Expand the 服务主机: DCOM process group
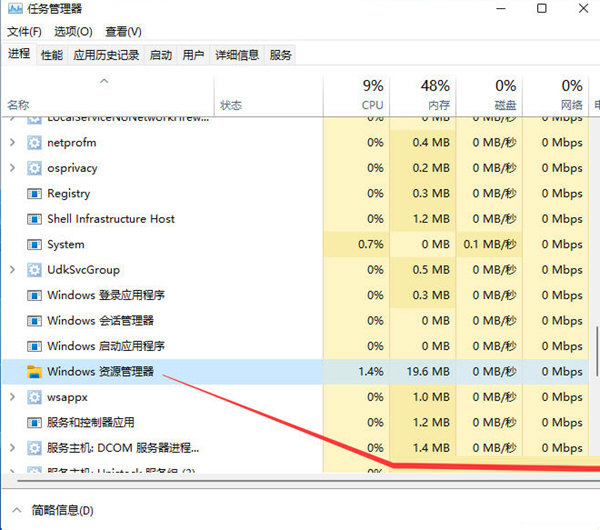Viewport: 600px width, 530px height. point(12,448)
